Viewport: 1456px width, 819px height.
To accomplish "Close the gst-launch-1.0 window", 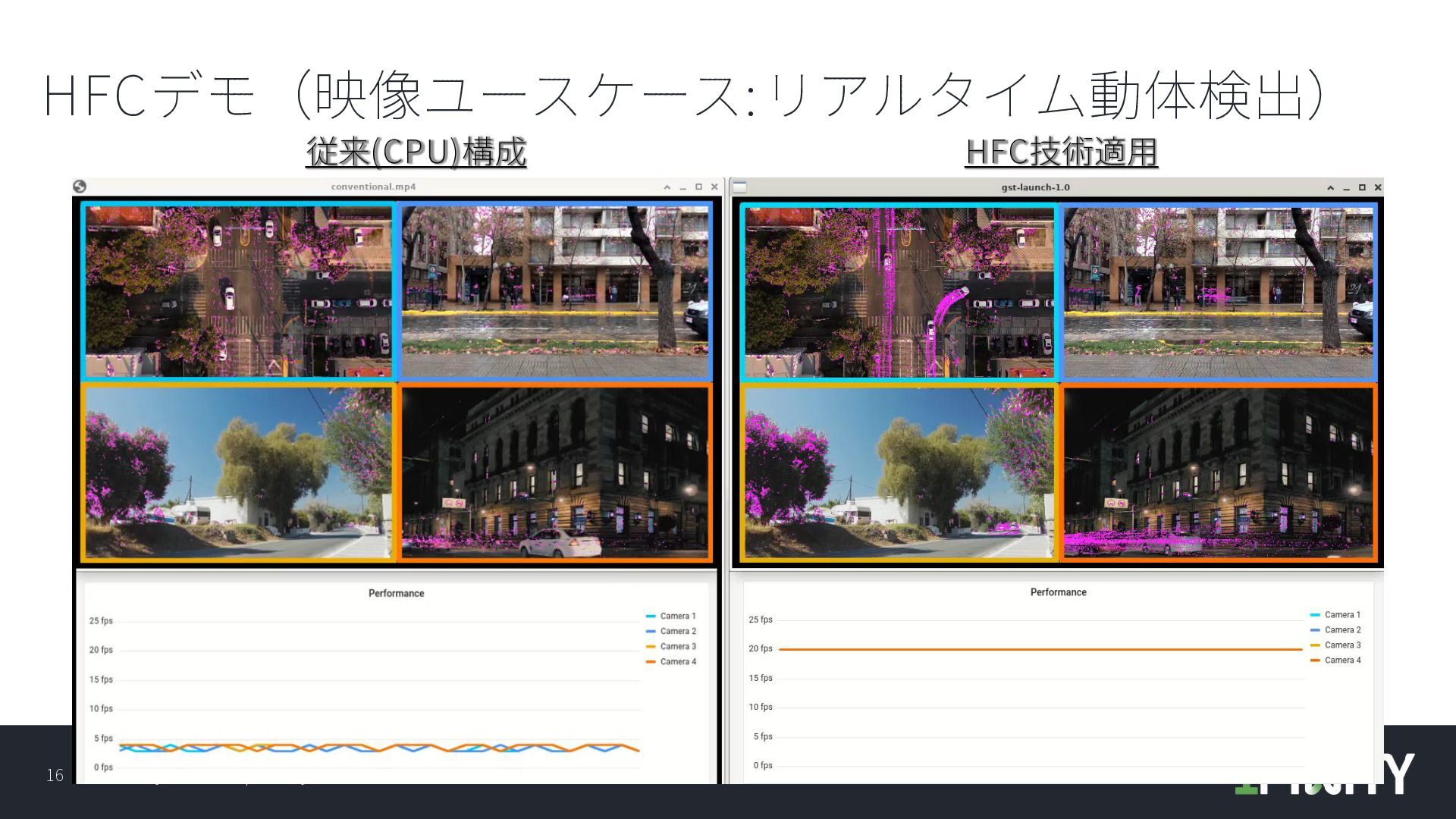I will (x=1378, y=188).
